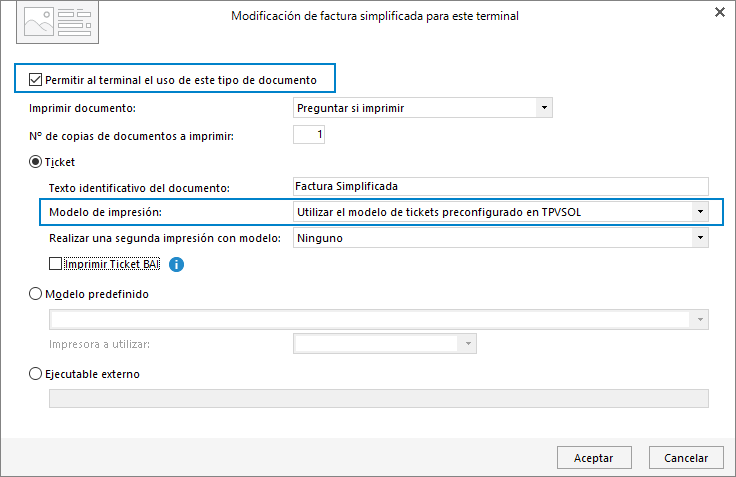
Task: Expand the Modelo predefinido combo box arrow
Action: 699,320
